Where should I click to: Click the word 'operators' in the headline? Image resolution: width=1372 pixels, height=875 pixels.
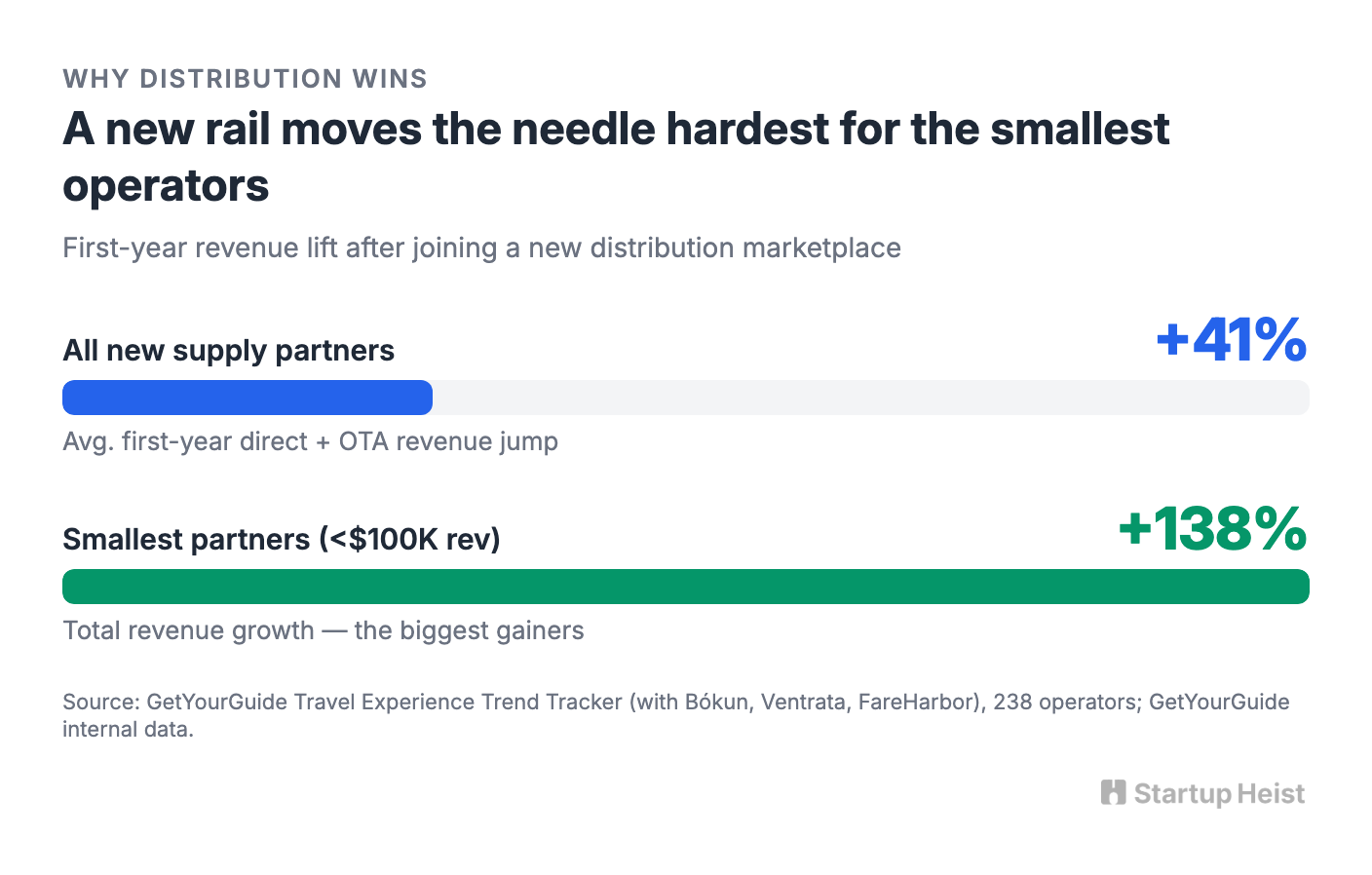(166, 185)
